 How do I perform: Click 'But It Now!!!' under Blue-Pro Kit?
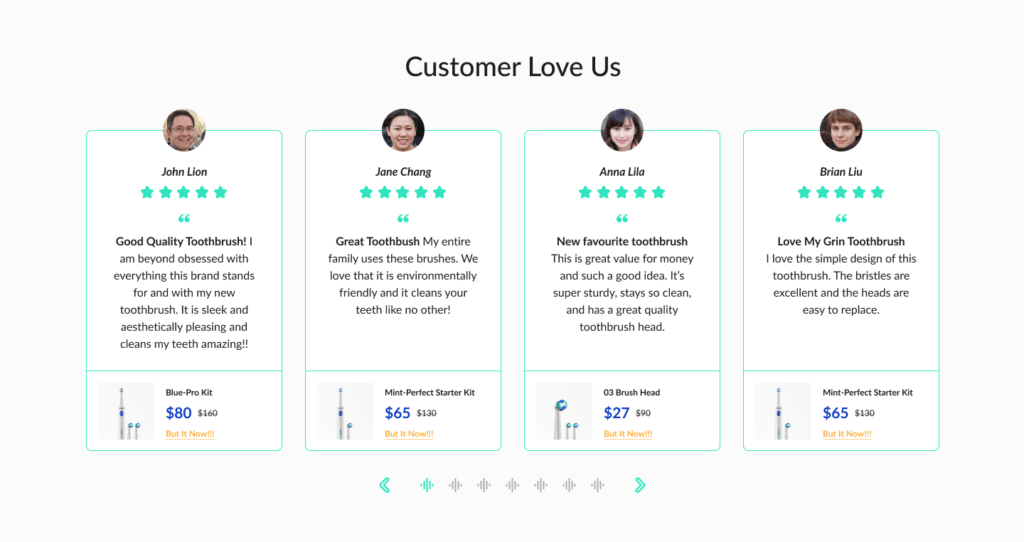190,434
